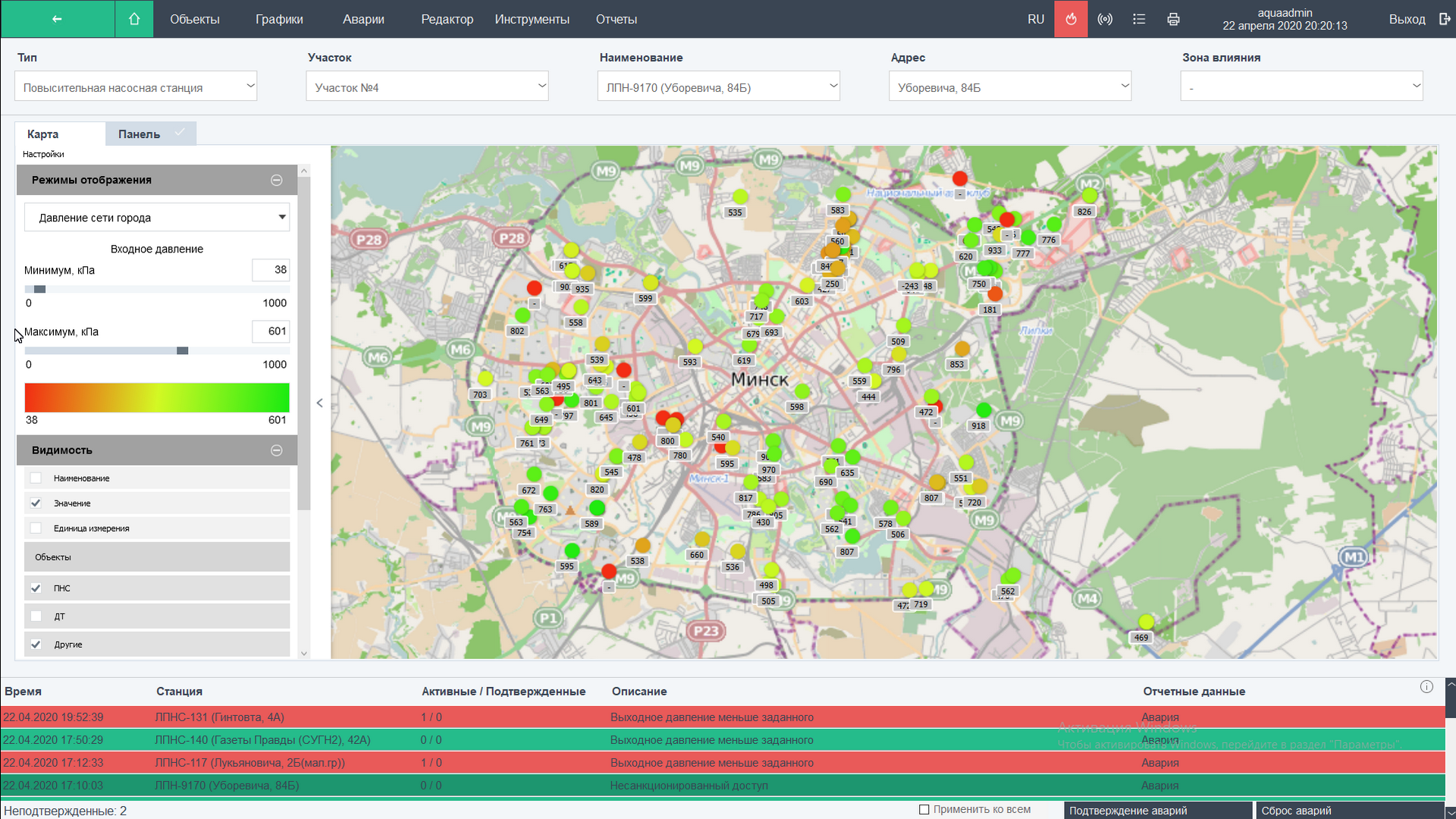Collapse the side panel with left chevron
The width and height of the screenshot is (1456, 819).
click(320, 403)
